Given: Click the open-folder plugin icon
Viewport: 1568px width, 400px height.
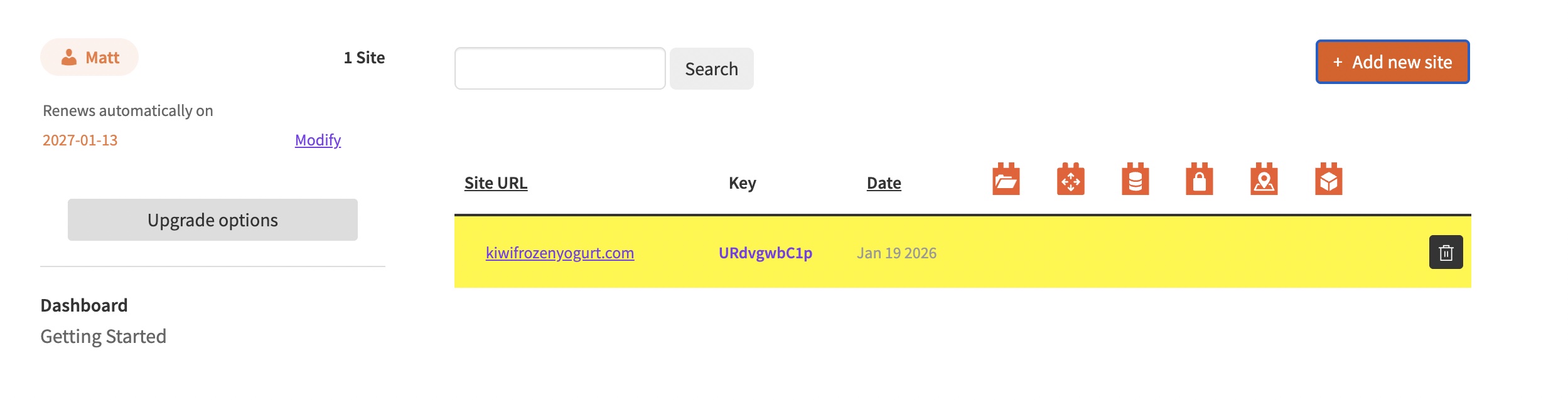Looking at the screenshot, I should tap(1006, 180).
